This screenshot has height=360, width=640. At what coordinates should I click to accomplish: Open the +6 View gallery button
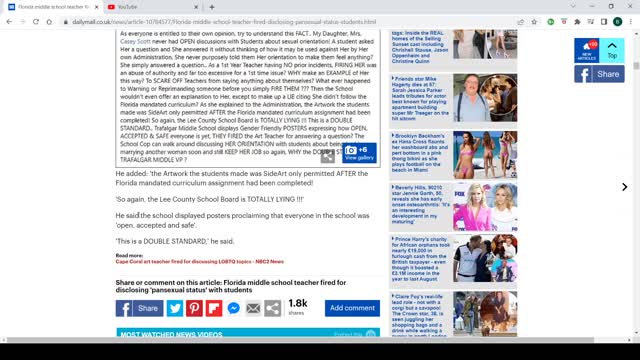(x=359, y=153)
